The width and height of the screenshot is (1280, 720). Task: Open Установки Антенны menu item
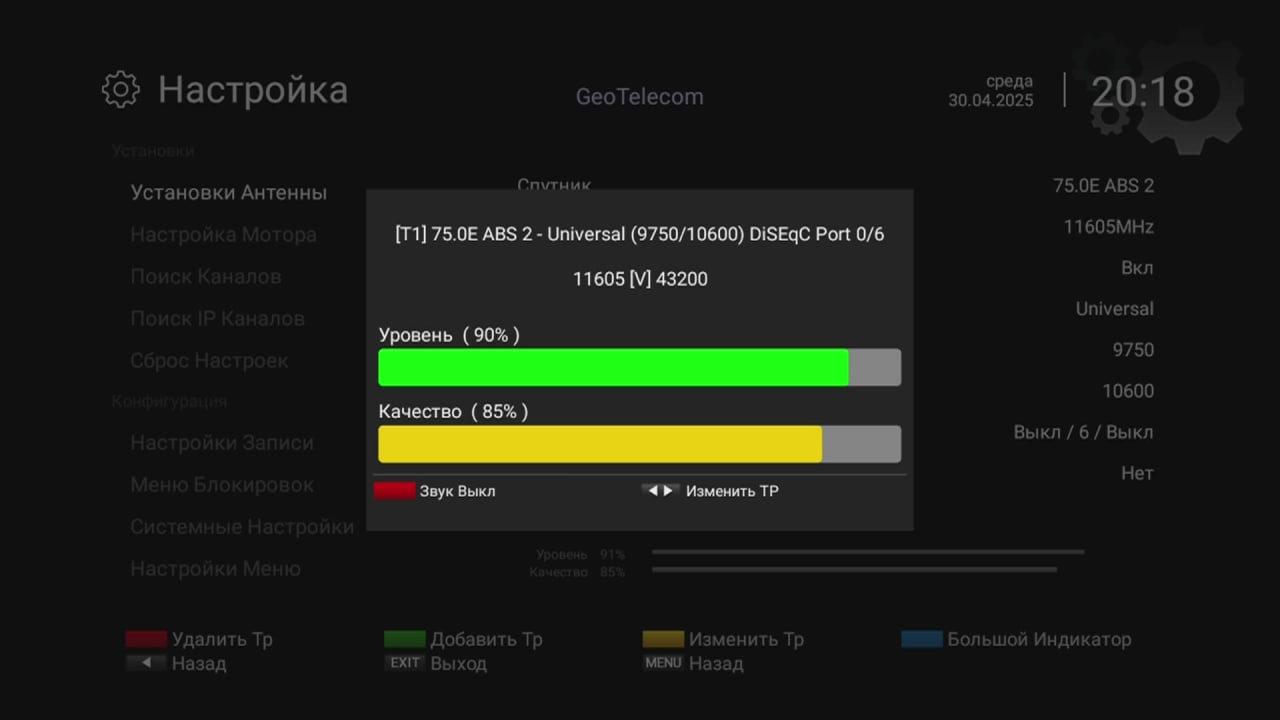pyautogui.click(x=229, y=193)
